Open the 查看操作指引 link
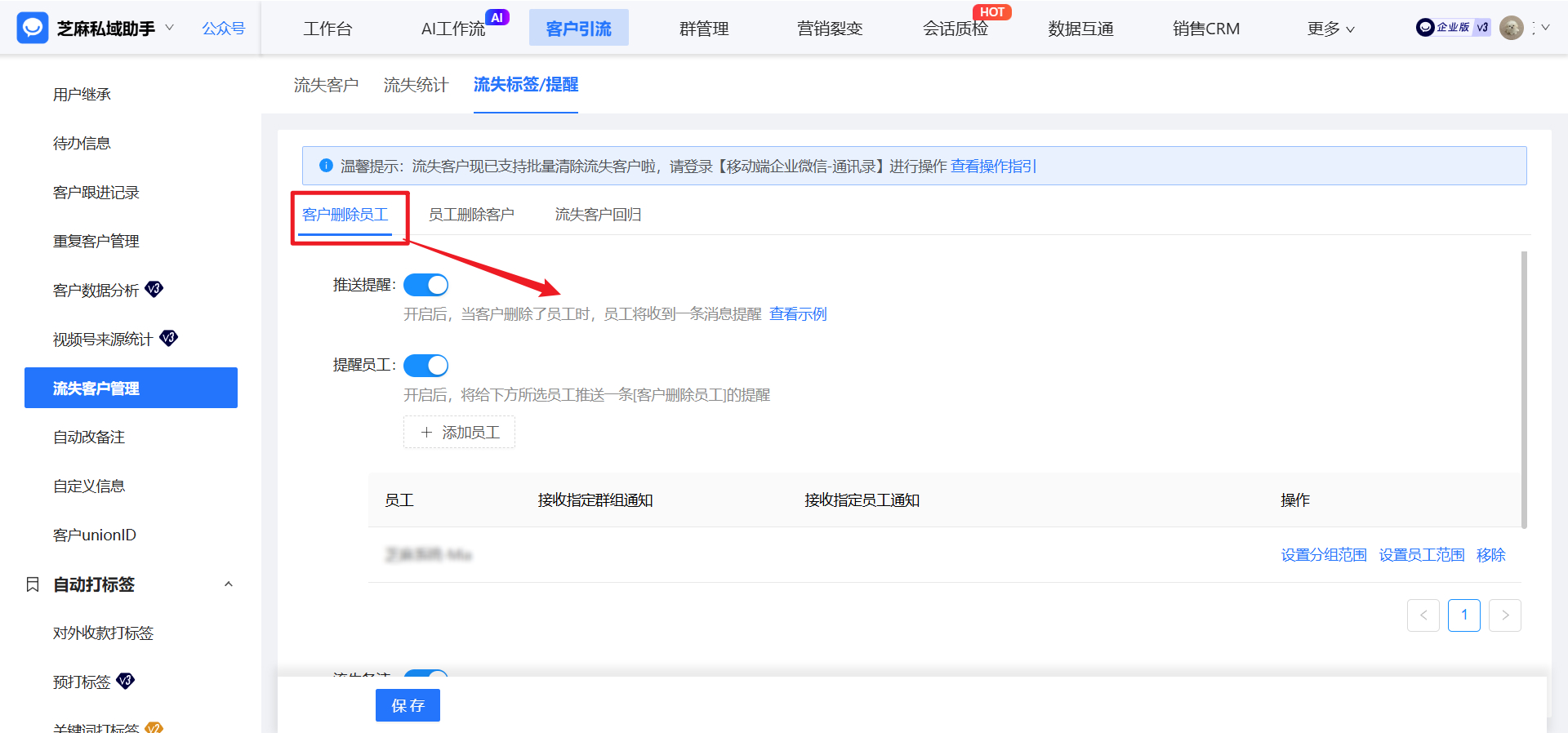Viewport: 1568px width, 733px height. [x=993, y=167]
